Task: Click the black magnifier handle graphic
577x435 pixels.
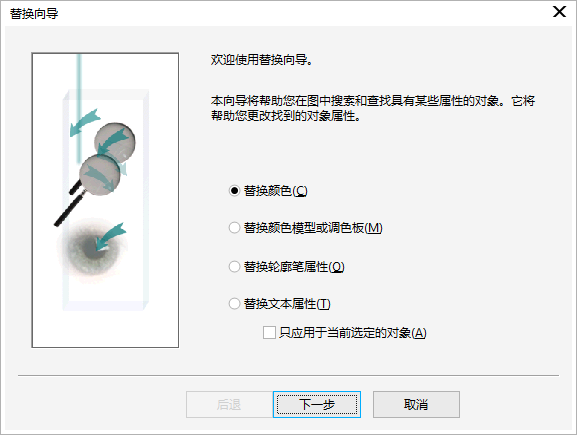Action: coord(69,210)
